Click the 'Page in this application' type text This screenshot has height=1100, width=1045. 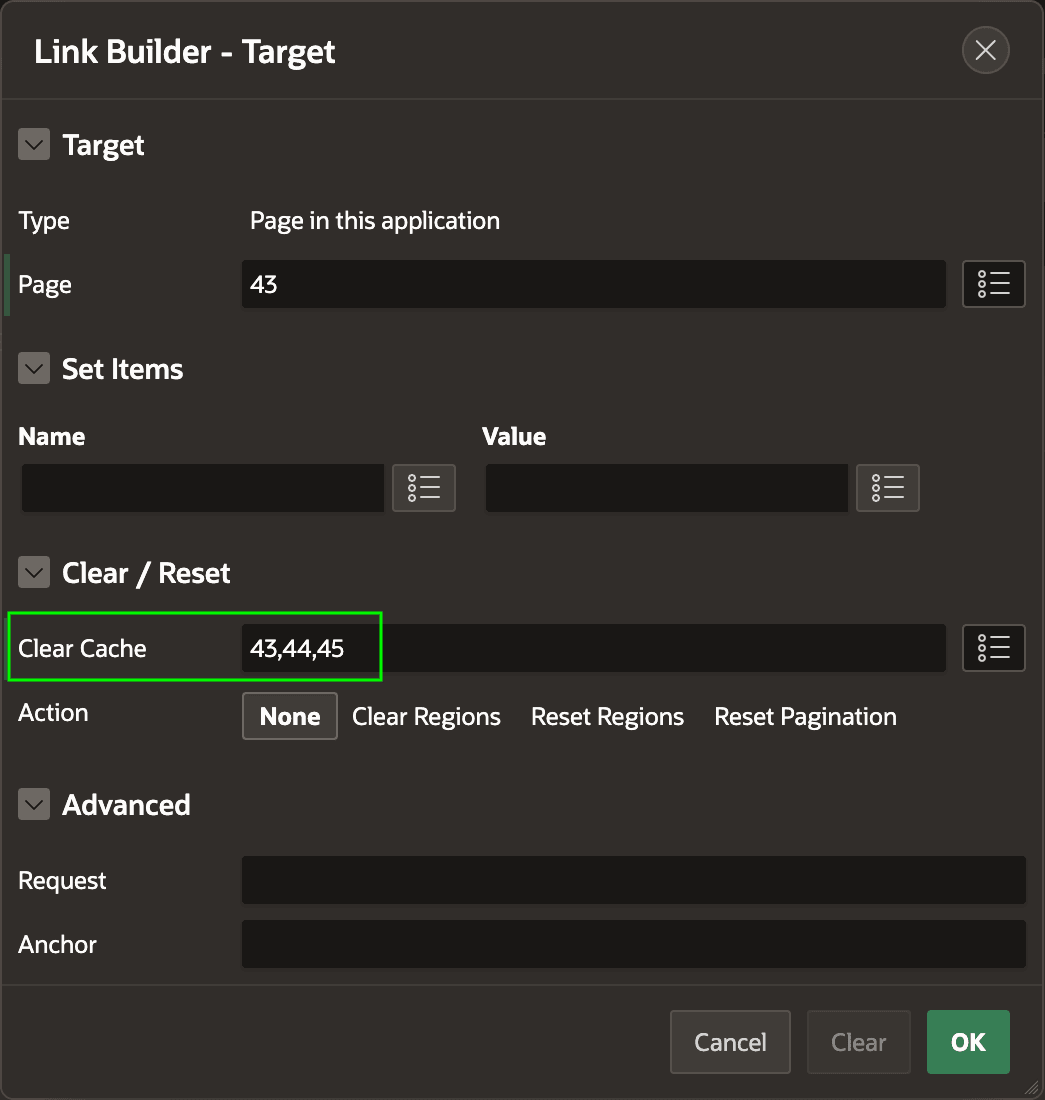[375, 221]
